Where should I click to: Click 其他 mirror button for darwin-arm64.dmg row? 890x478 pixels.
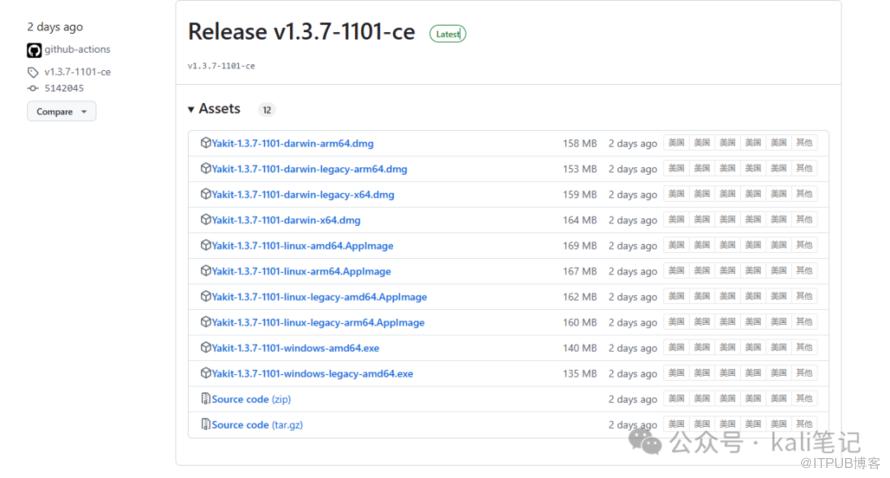804,143
